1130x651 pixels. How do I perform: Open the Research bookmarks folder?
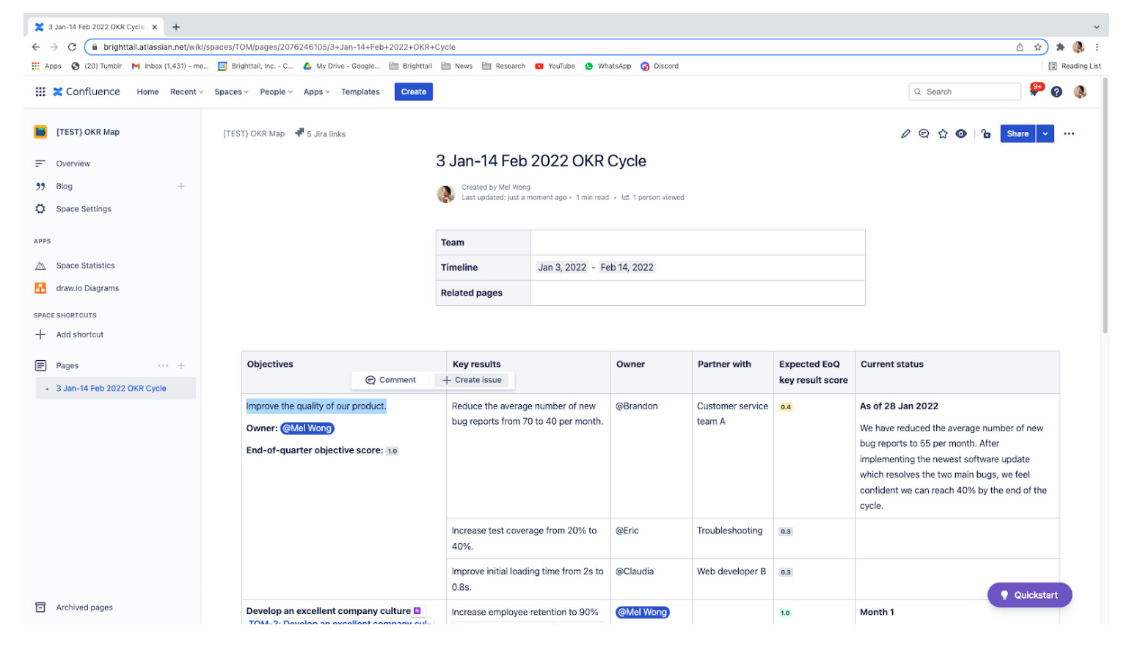(x=503, y=66)
